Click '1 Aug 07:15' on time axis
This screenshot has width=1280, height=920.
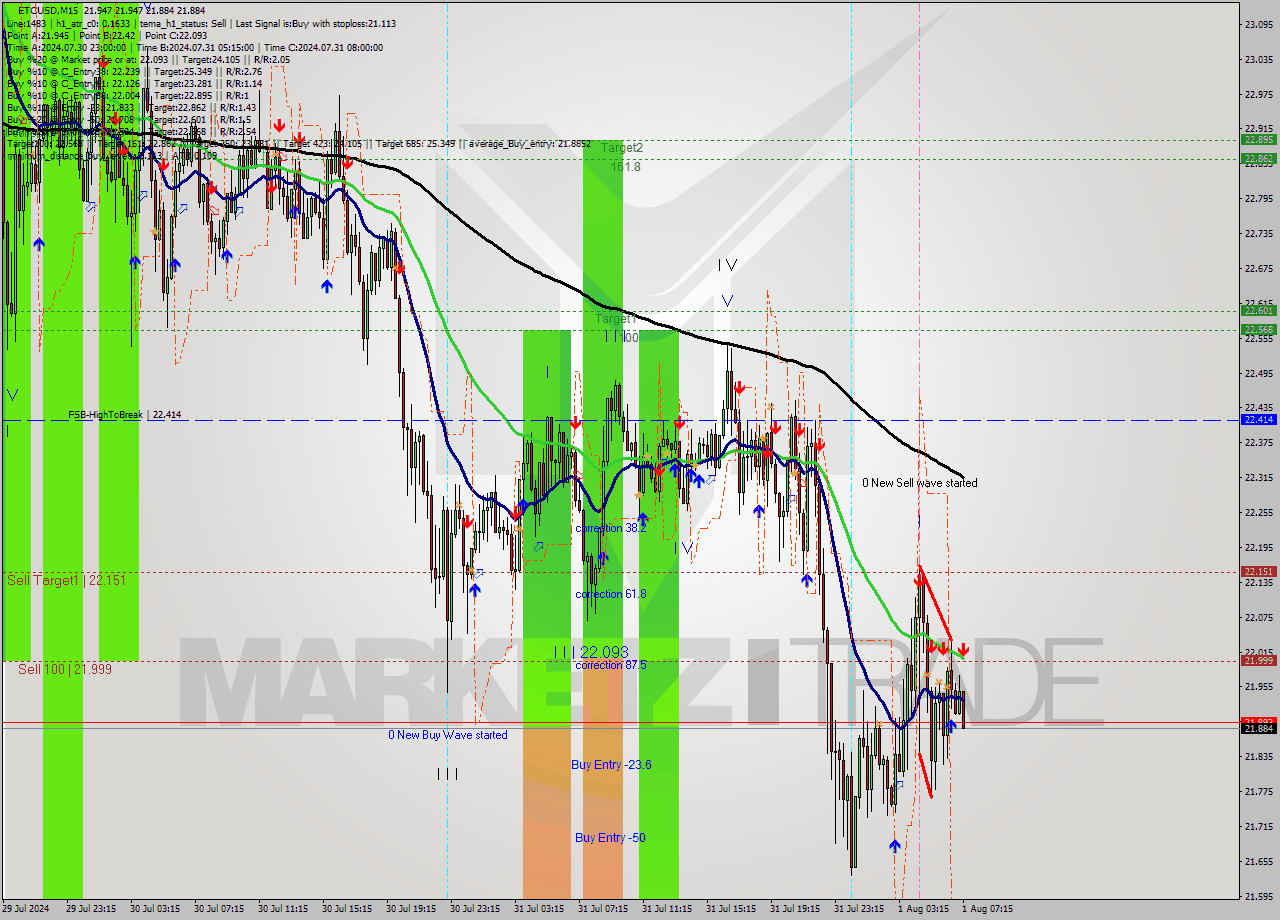pos(987,909)
